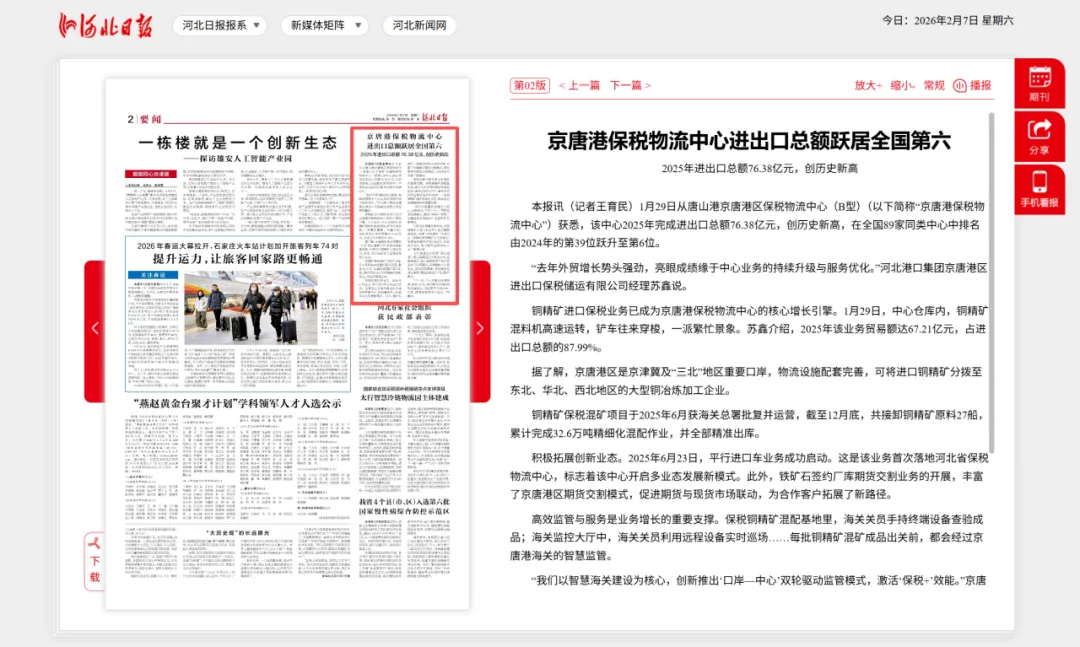
Task: Go to next page with right arrow
Action: 480,329
